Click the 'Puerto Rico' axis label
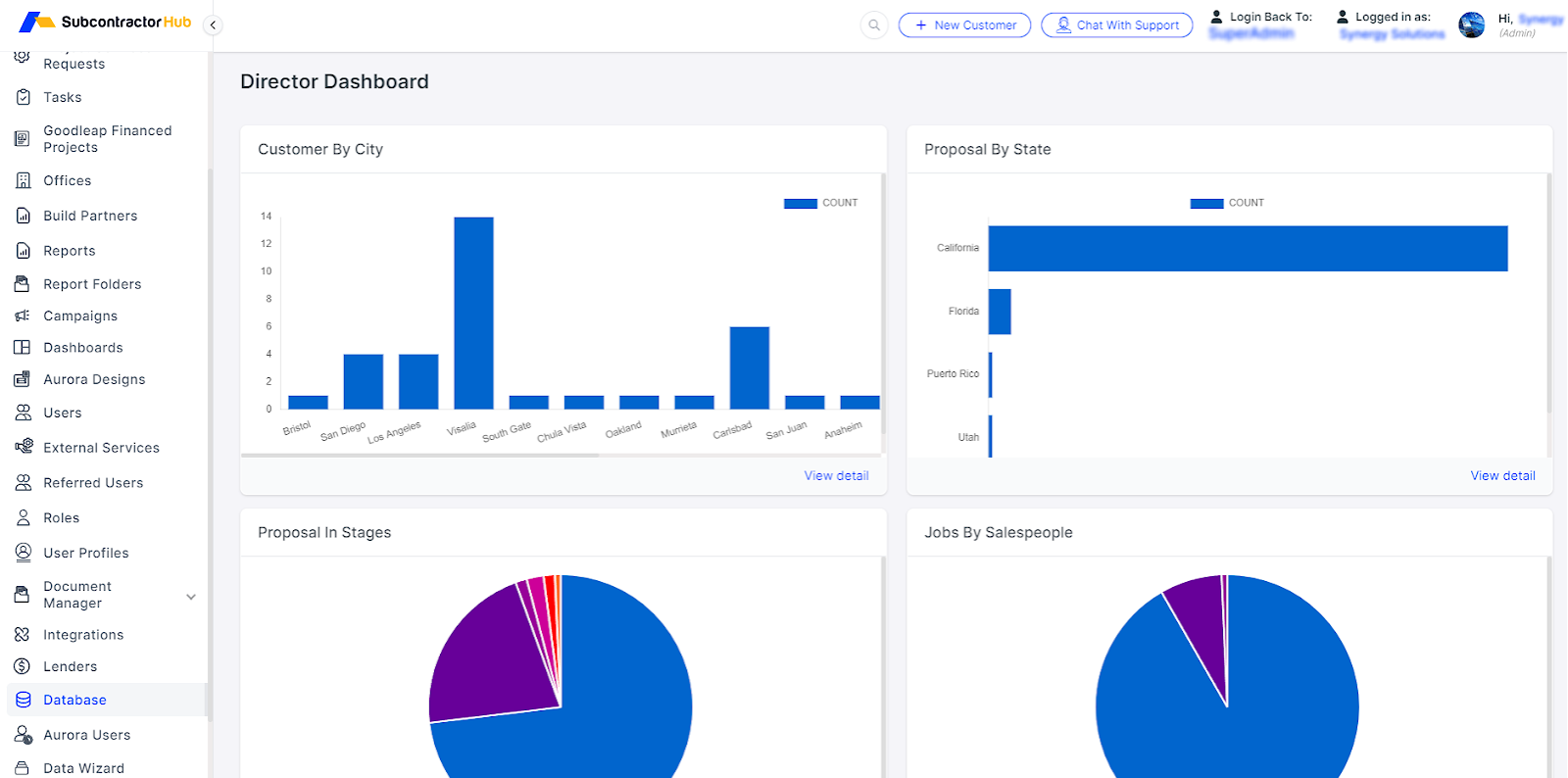This screenshot has width=1568, height=778. [953, 373]
